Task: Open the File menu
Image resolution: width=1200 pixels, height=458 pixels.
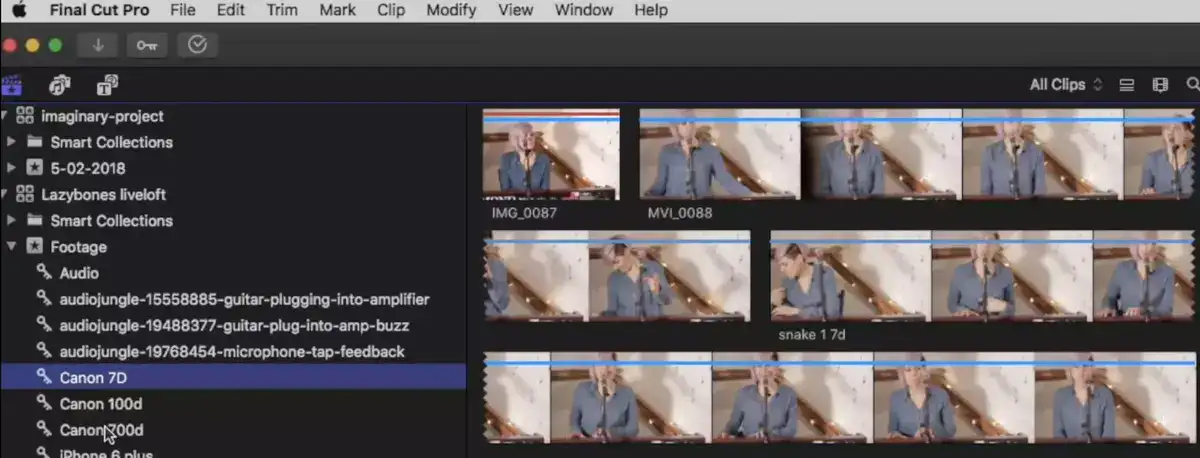Action: tap(183, 11)
